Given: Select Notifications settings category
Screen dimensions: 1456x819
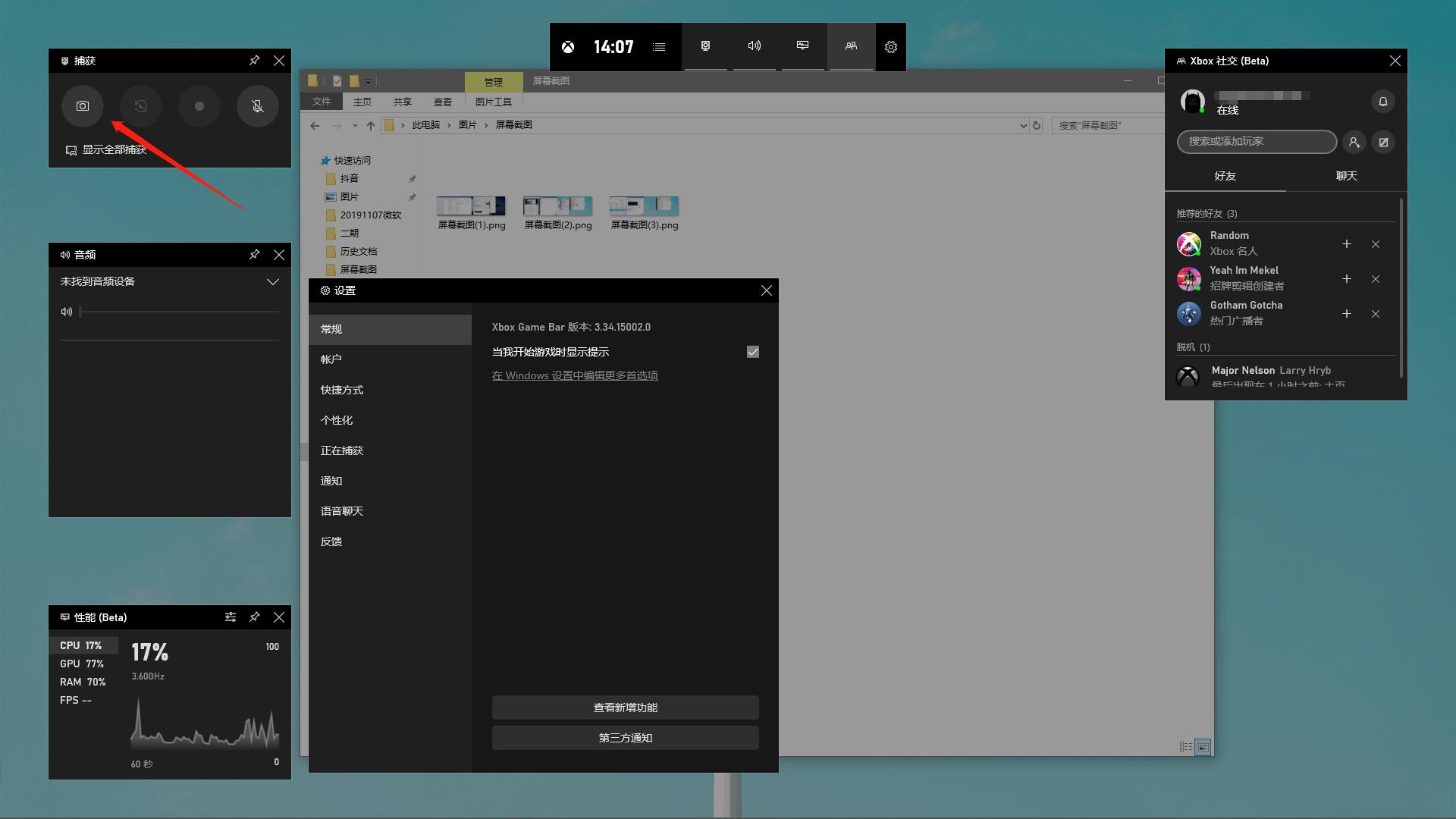Looking at the screenshot, I should pos(391,481).
